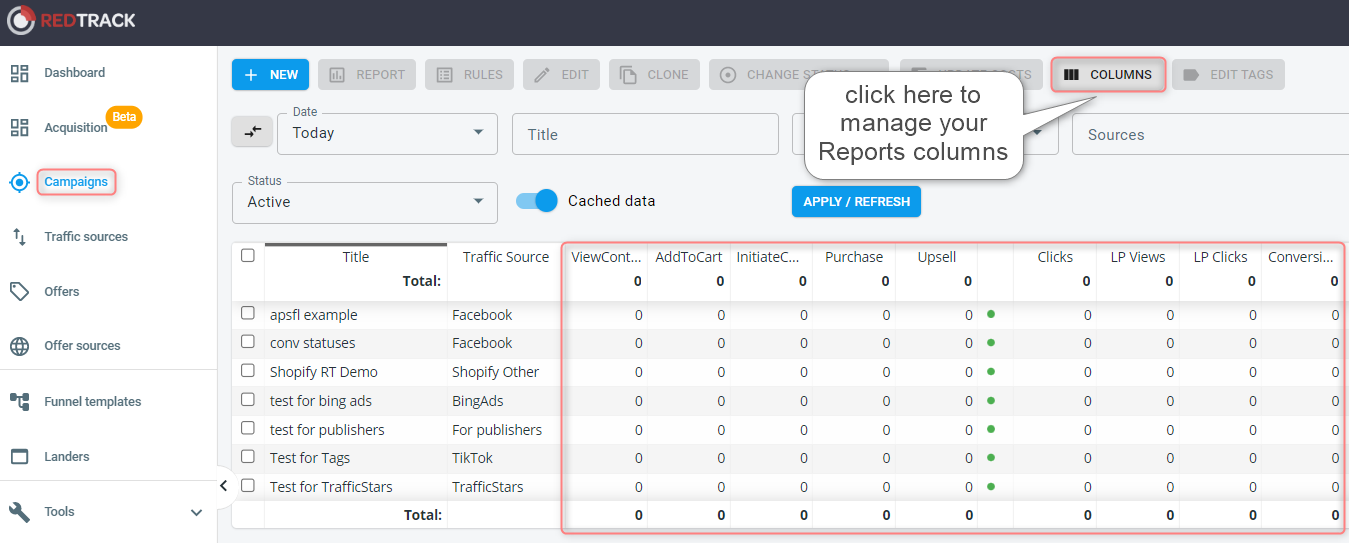
Task: Click the Campaigns target icon
Action: click(x=19, y=182)
